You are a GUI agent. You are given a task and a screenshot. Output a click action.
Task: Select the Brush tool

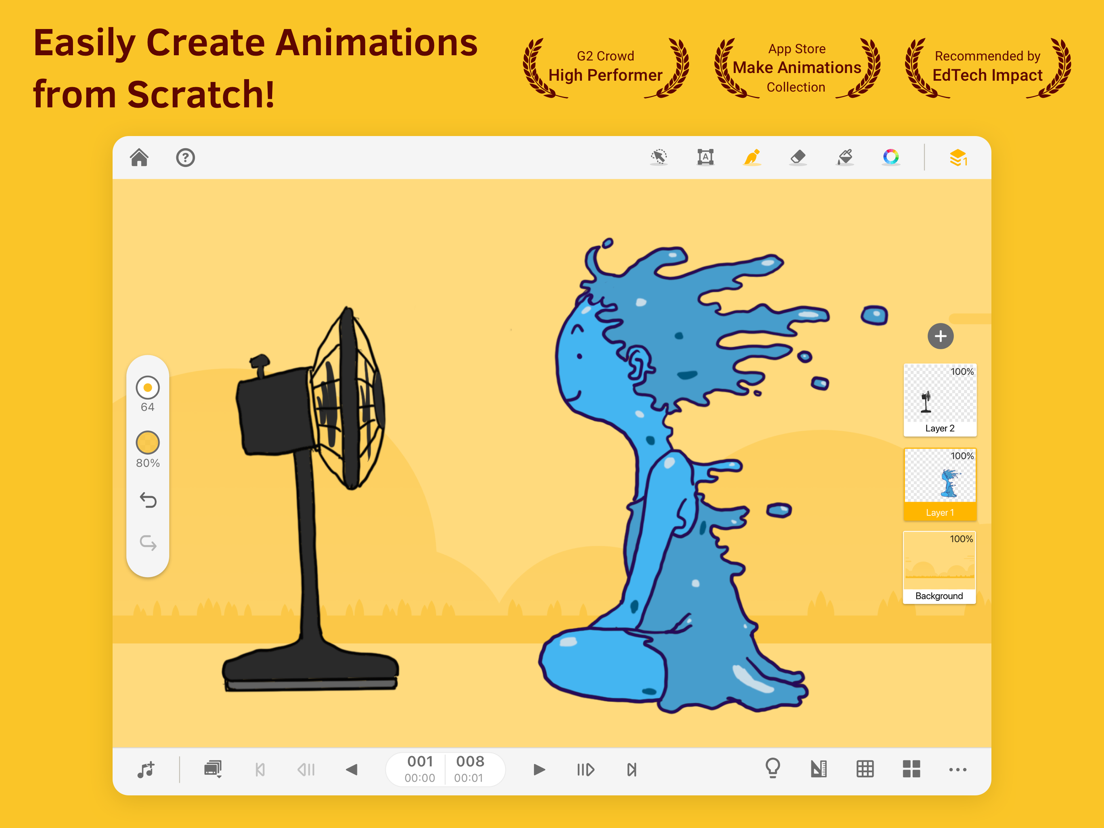(752, 157)
